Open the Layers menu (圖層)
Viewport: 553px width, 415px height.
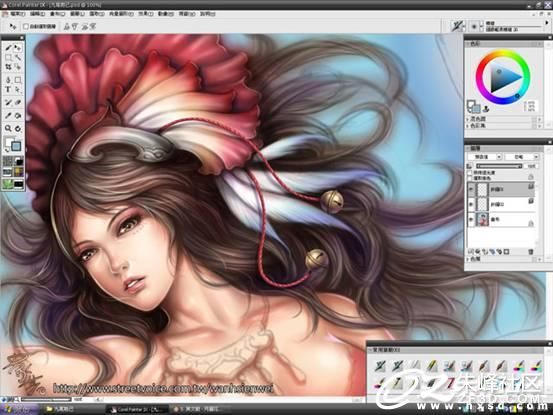77,14
